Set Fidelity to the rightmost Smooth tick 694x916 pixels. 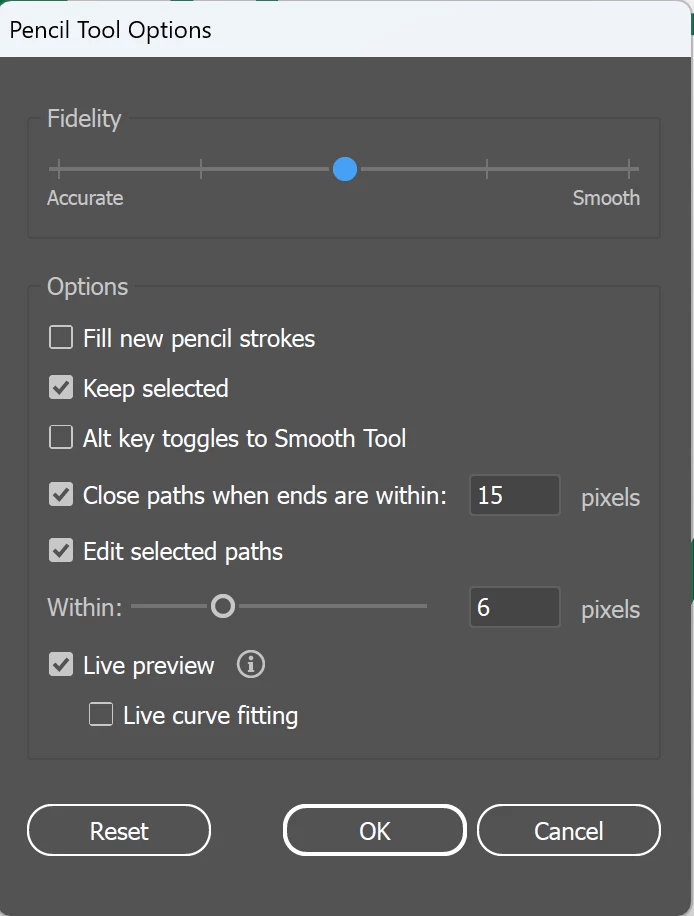pyautogui.click(x=629, y=169)
